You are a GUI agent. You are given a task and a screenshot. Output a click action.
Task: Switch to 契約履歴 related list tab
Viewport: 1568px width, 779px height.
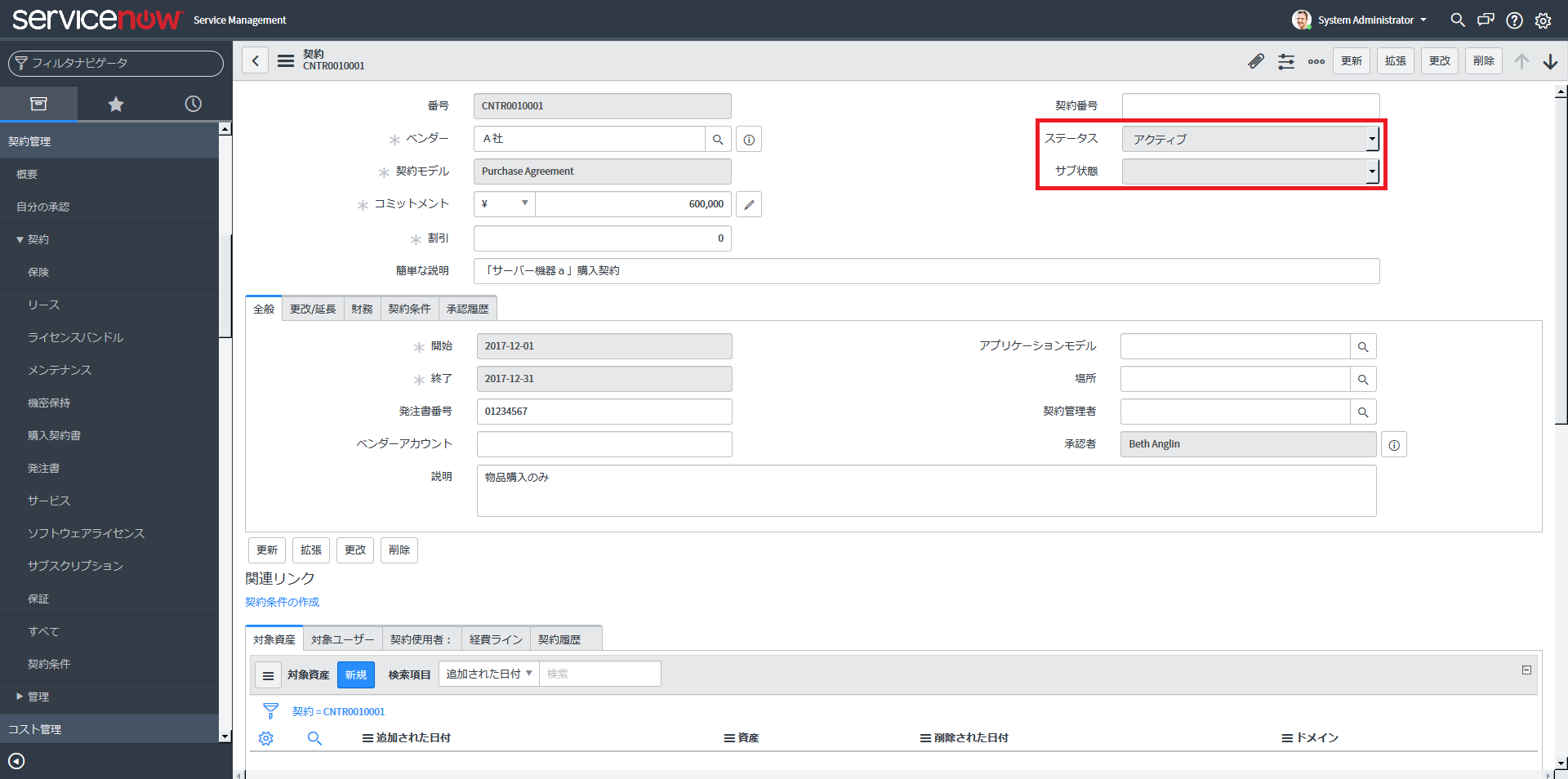[x=559, y=639]
